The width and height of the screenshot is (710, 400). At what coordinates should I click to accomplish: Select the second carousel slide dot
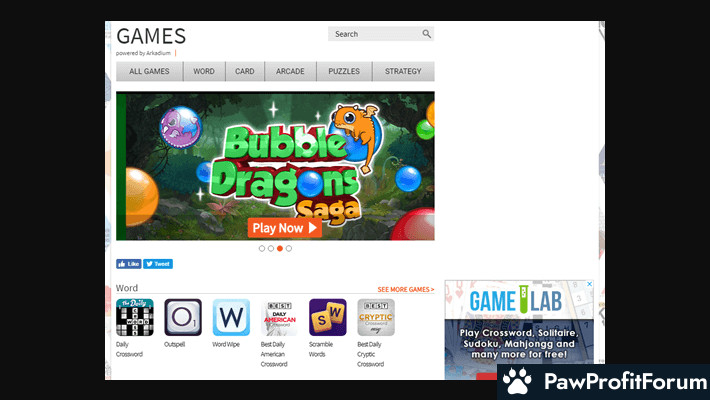271,248
